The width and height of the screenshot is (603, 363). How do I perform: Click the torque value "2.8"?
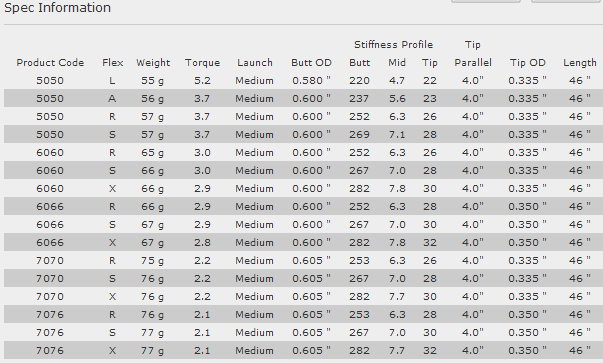coord(202,243)
